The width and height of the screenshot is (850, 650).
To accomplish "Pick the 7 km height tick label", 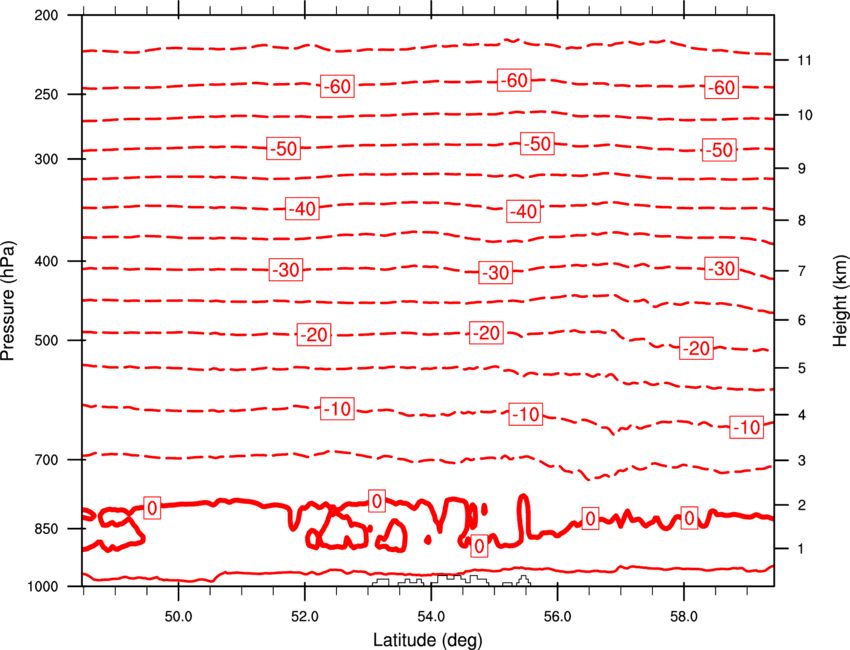I will [x=802, y=271].
